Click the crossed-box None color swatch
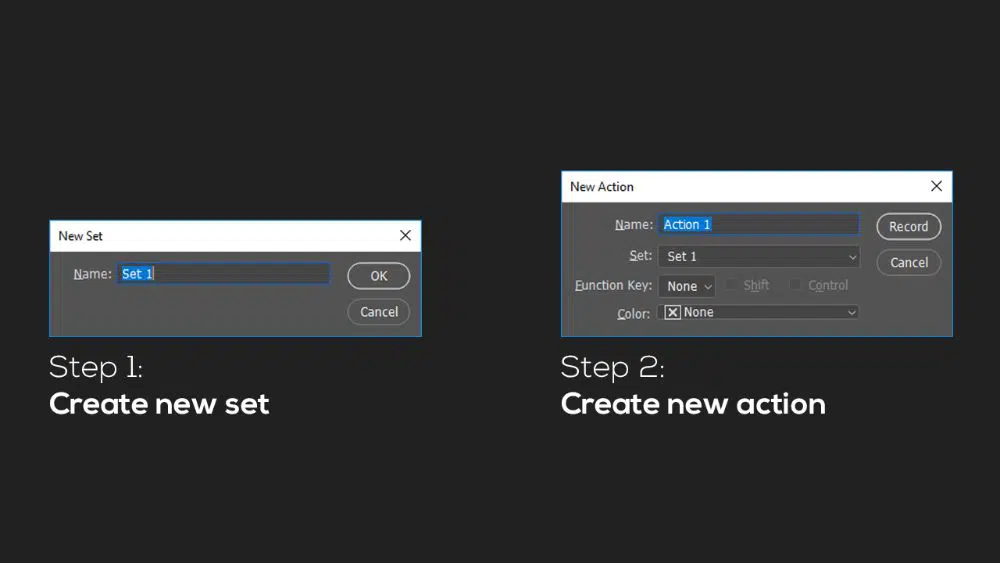1000x563 pixels. [x=673, y=312]
